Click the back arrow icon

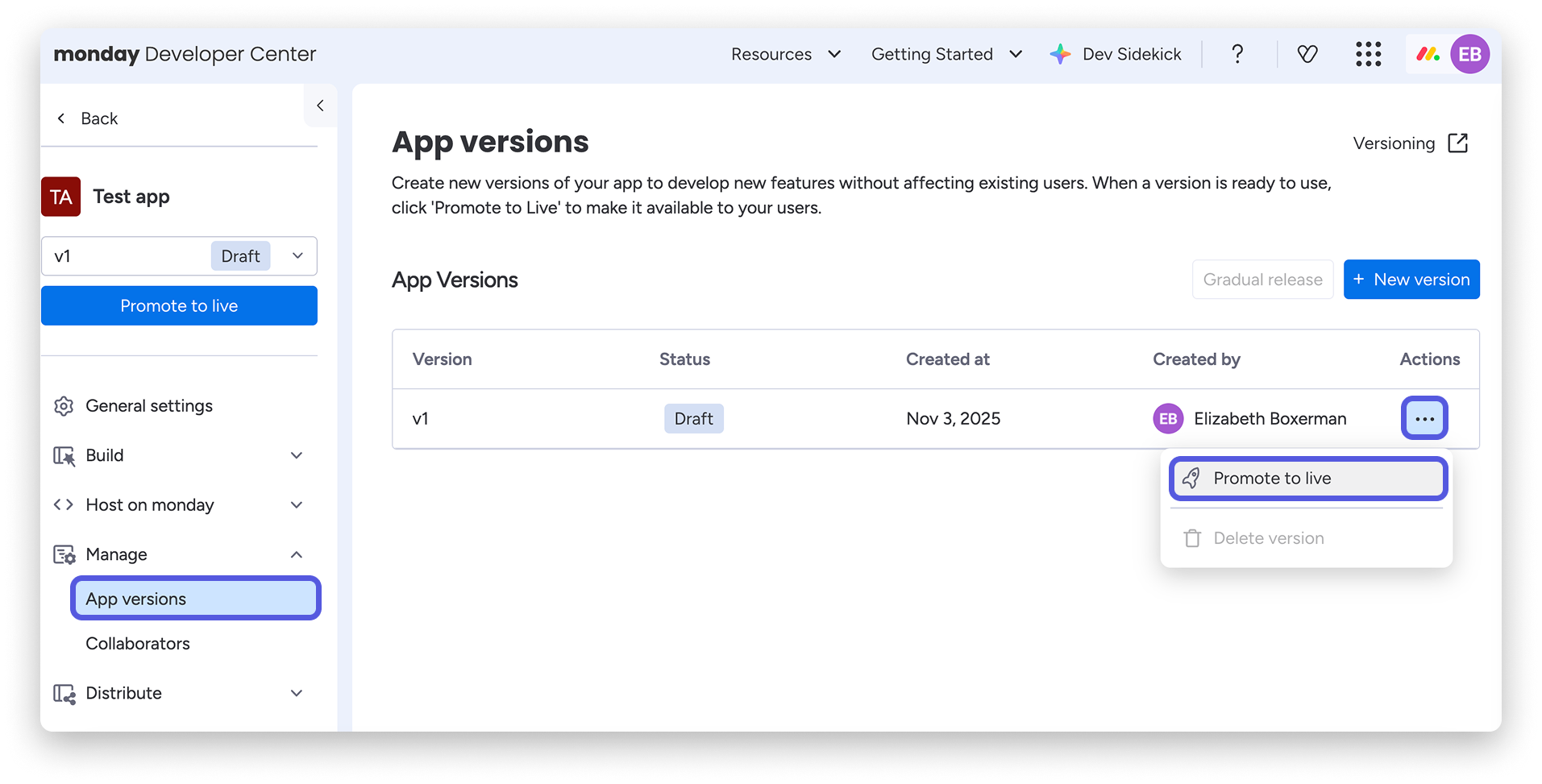point(61,118)
